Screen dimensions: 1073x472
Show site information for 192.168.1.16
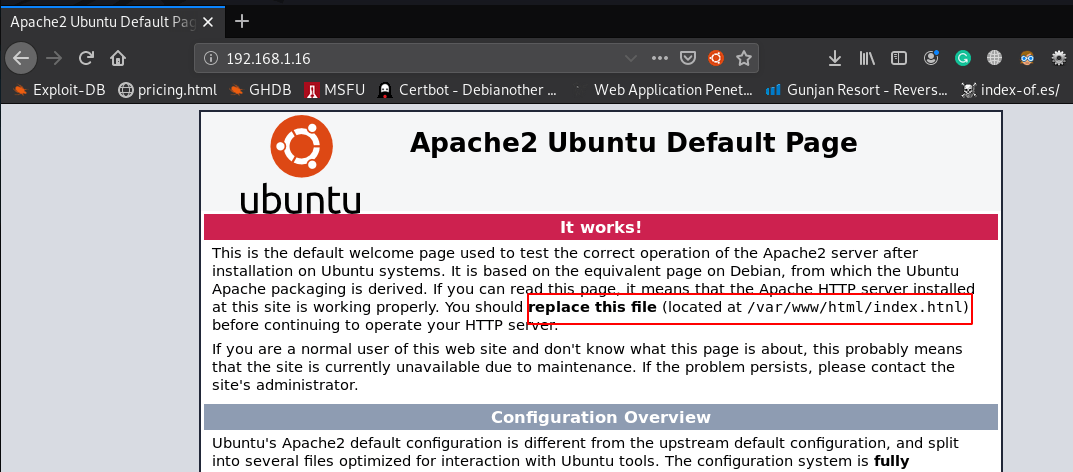point(208,59)
